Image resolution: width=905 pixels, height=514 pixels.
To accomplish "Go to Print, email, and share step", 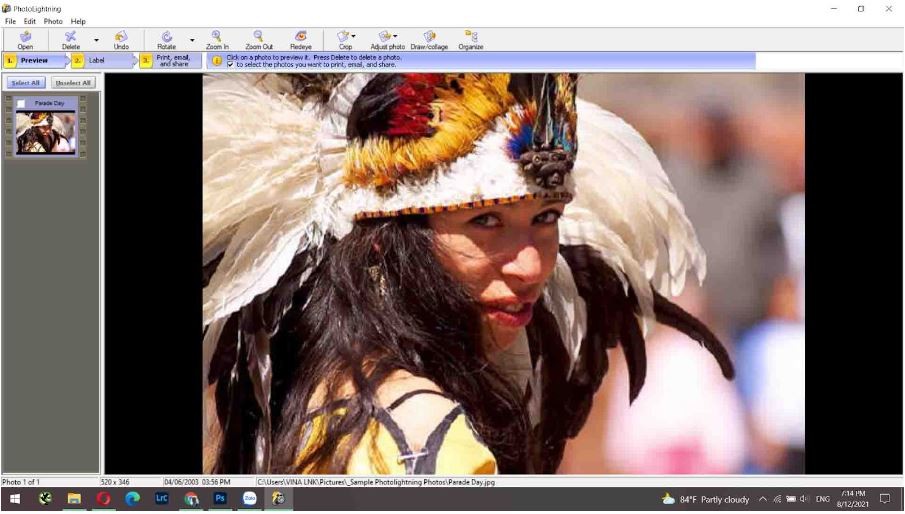I will click(172, 61).
